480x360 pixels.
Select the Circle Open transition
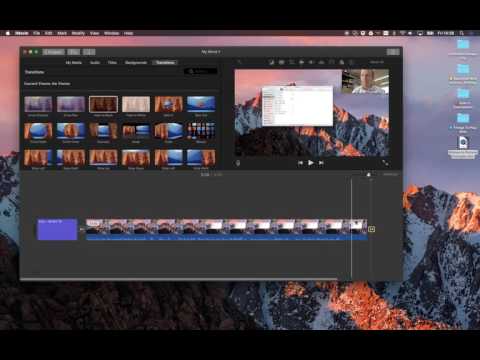click(38, 131)
